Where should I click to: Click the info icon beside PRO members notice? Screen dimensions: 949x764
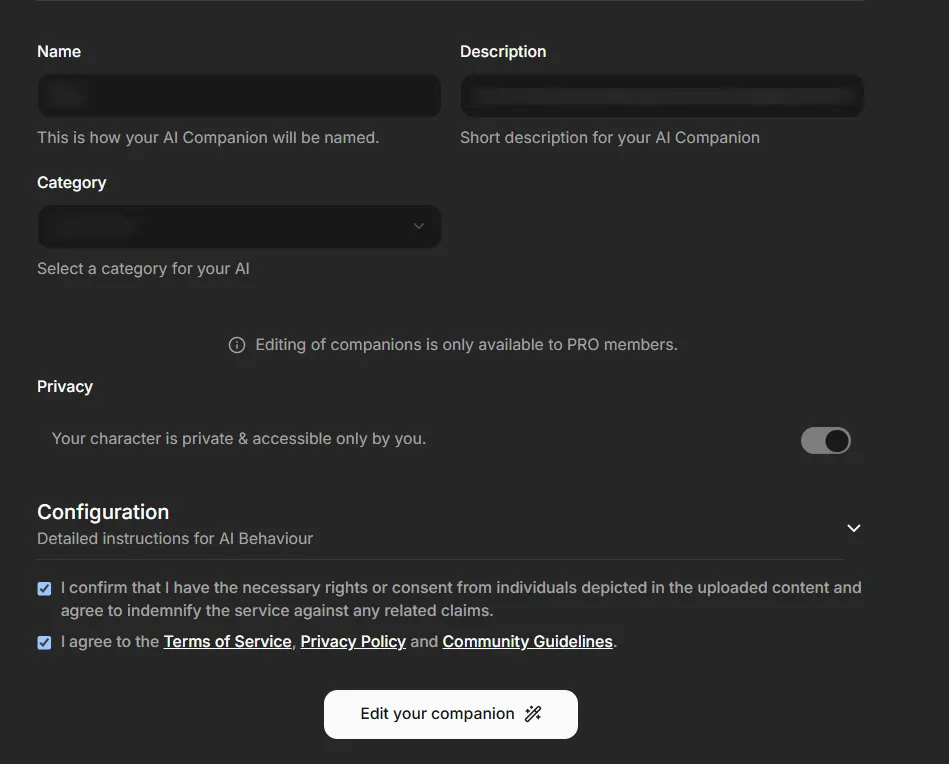point(237,345)
